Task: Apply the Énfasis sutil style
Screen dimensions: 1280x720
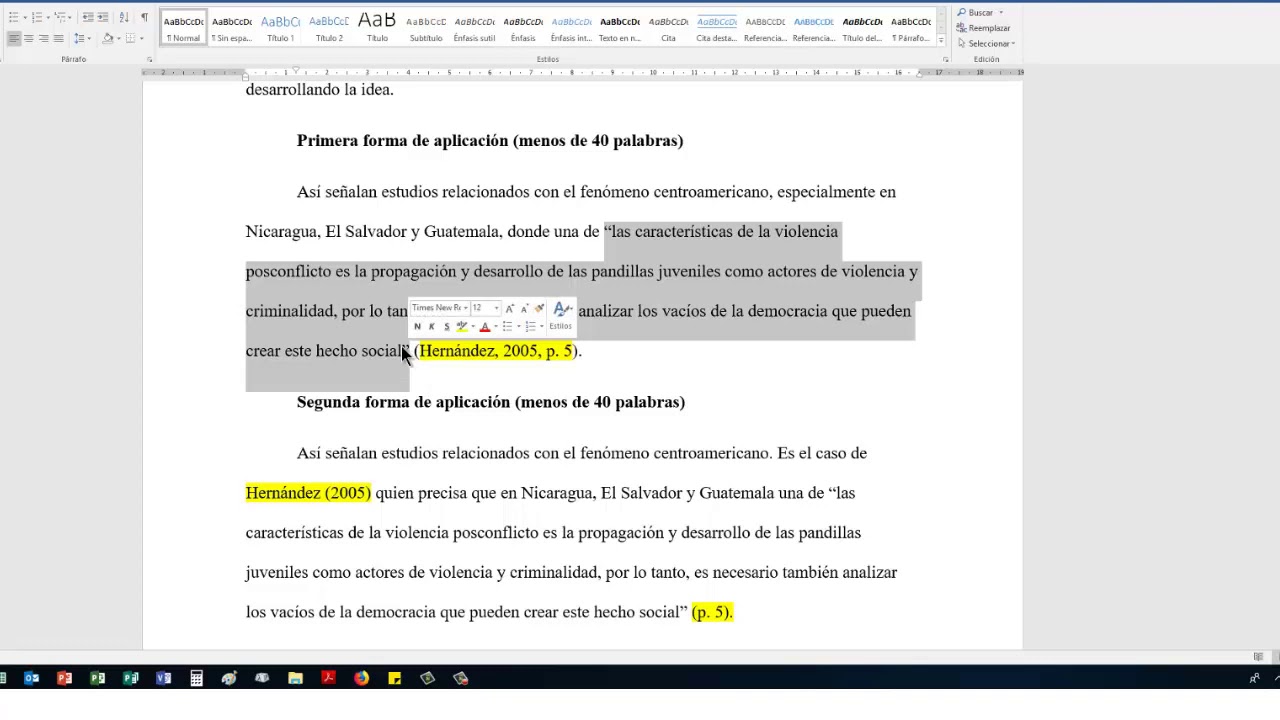Action: coord(474,29)
